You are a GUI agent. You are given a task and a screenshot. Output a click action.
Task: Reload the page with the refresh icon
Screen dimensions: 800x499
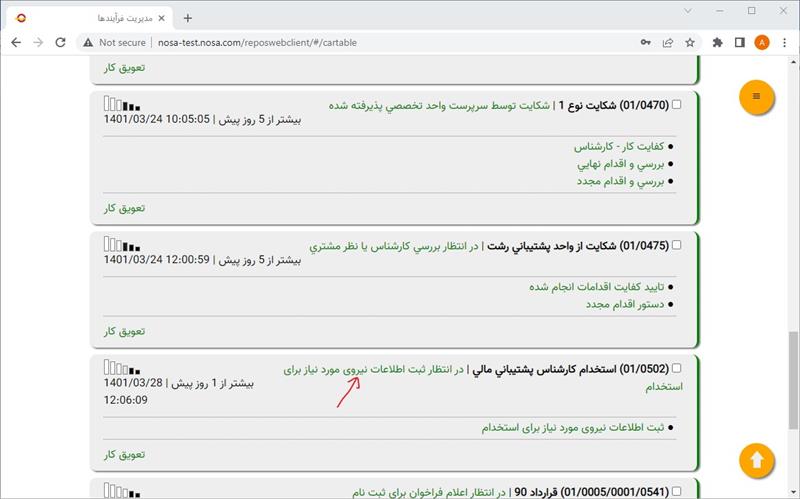pyautogui.click(x=61, y=43)
